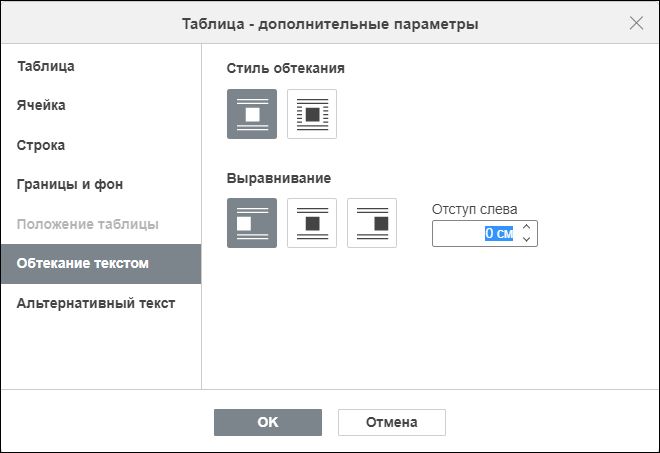Screen dimensions: 660x453
Task: Click the Выравнивание heading
Action: 279,178
